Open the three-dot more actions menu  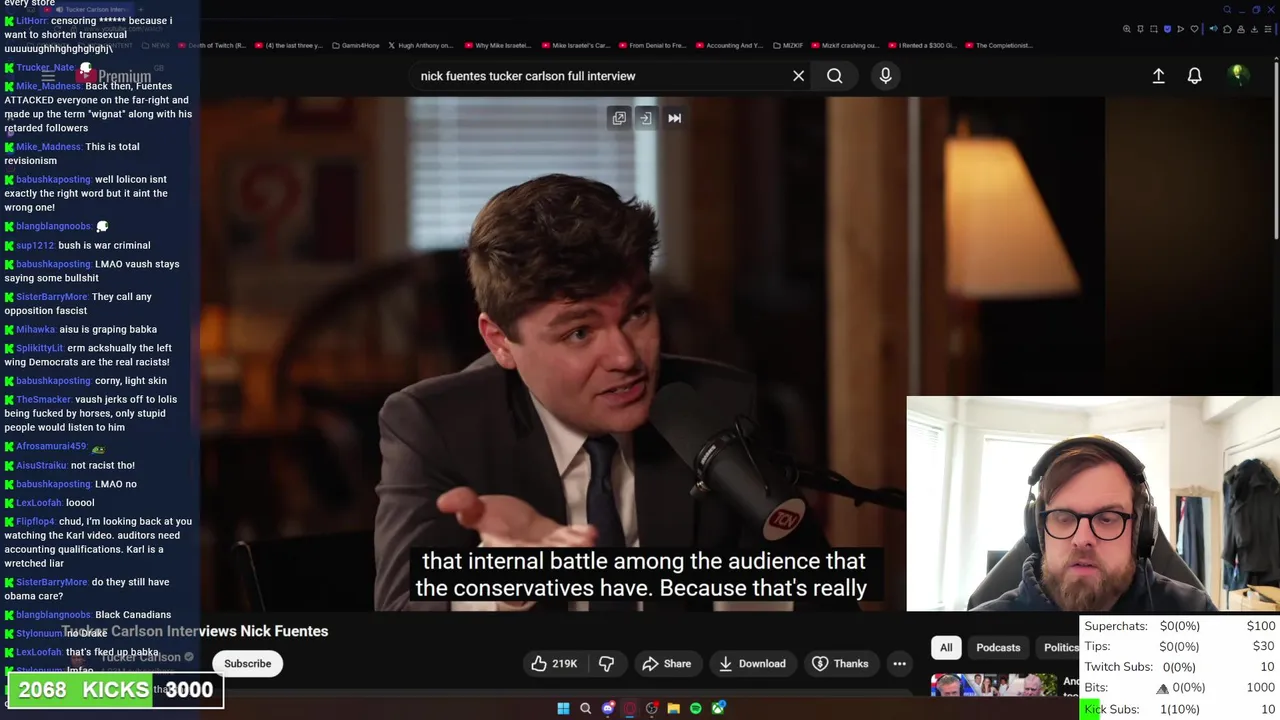[x=899, y=663]
